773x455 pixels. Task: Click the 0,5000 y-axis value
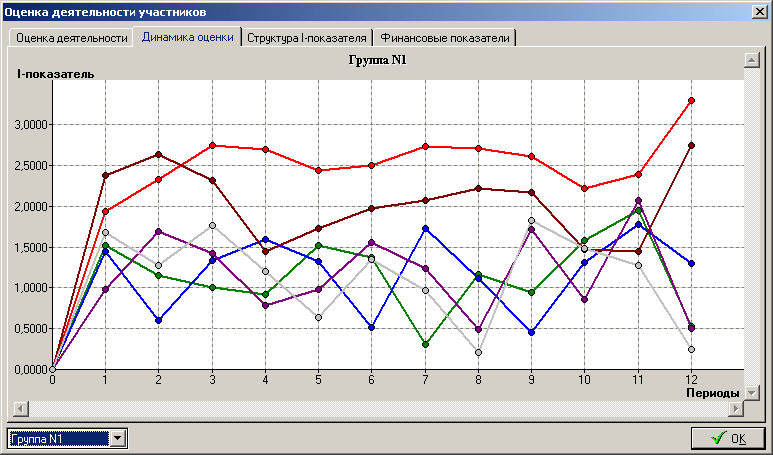point(31,329)
